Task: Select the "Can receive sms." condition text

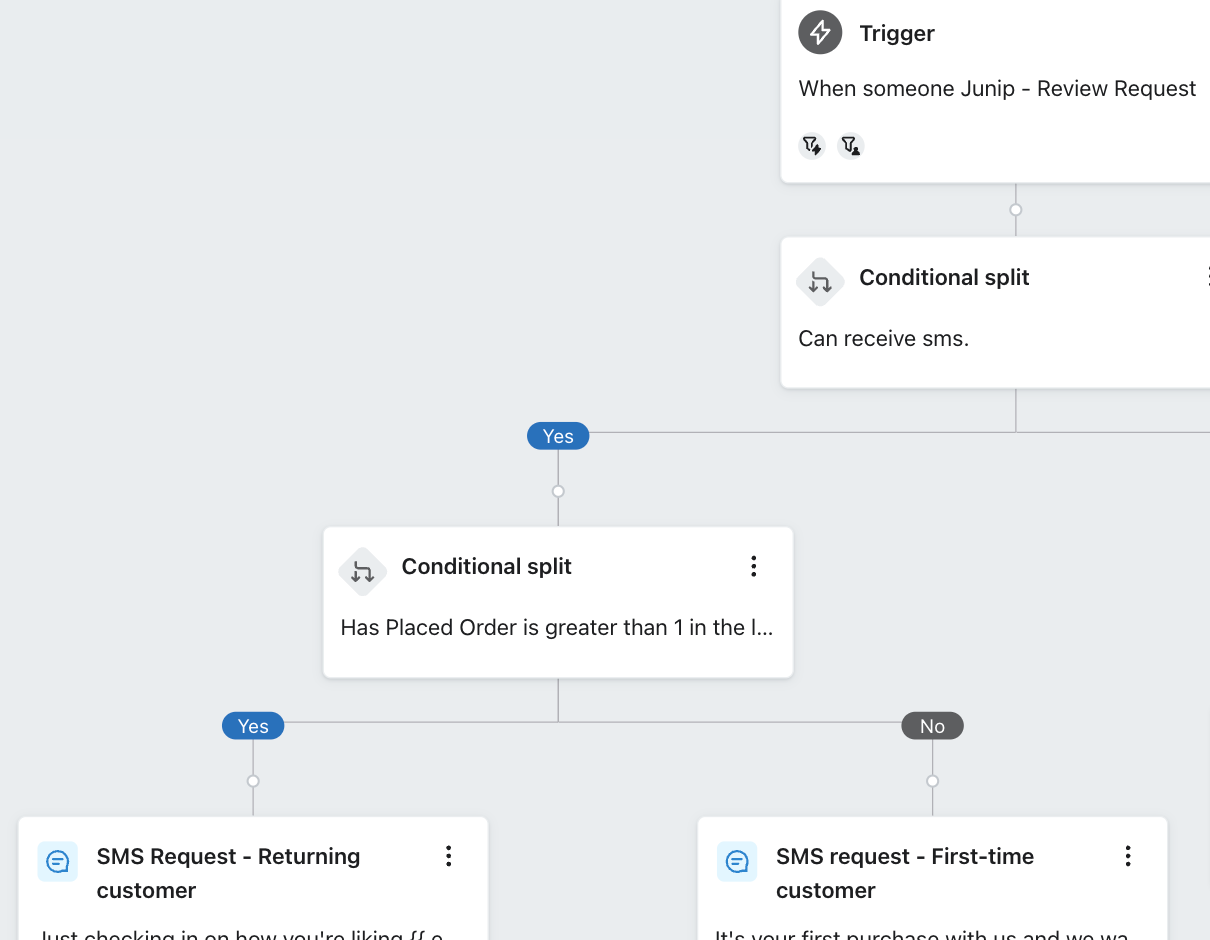Action: point(884,339)
